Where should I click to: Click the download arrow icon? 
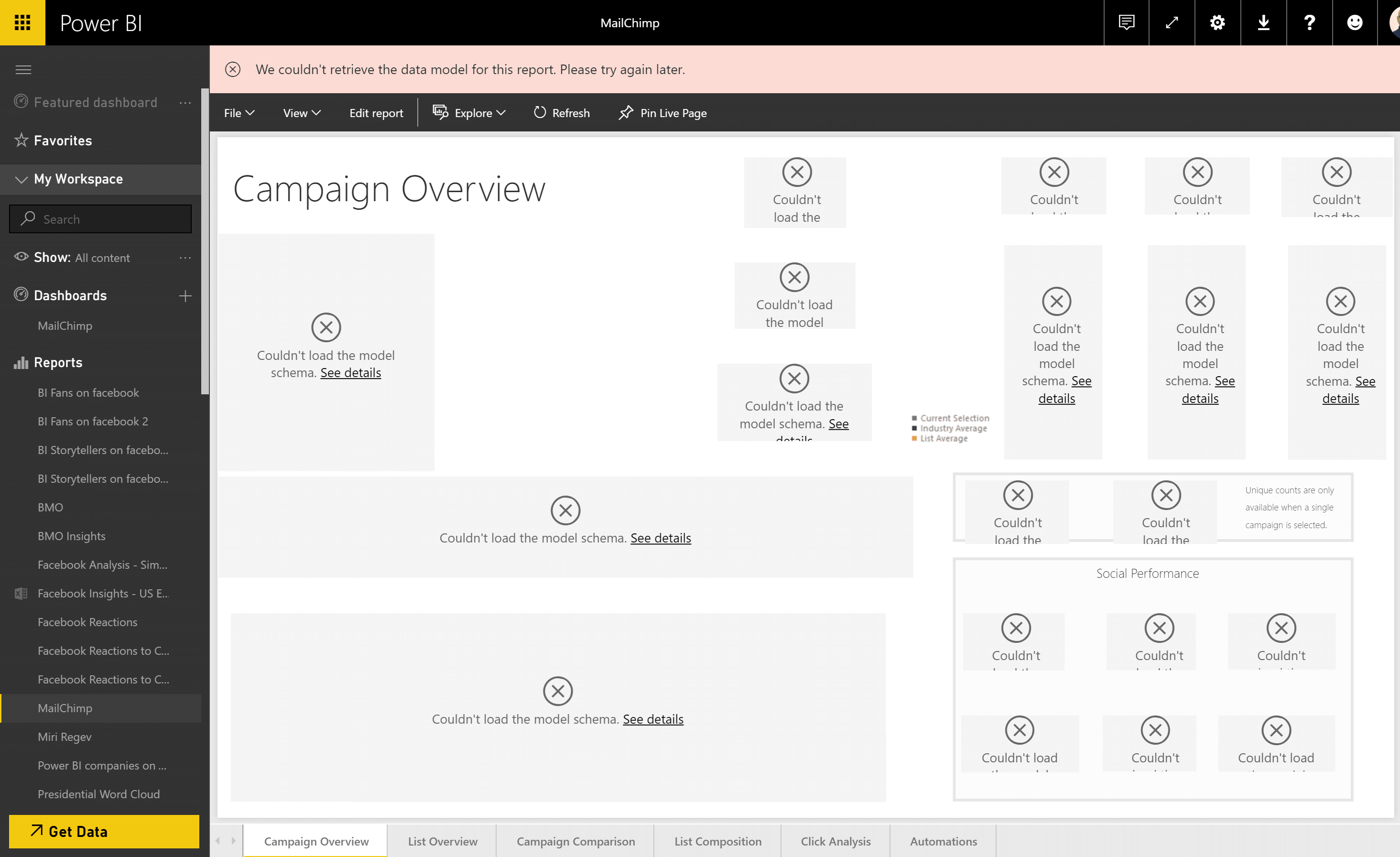[1263, 23]
